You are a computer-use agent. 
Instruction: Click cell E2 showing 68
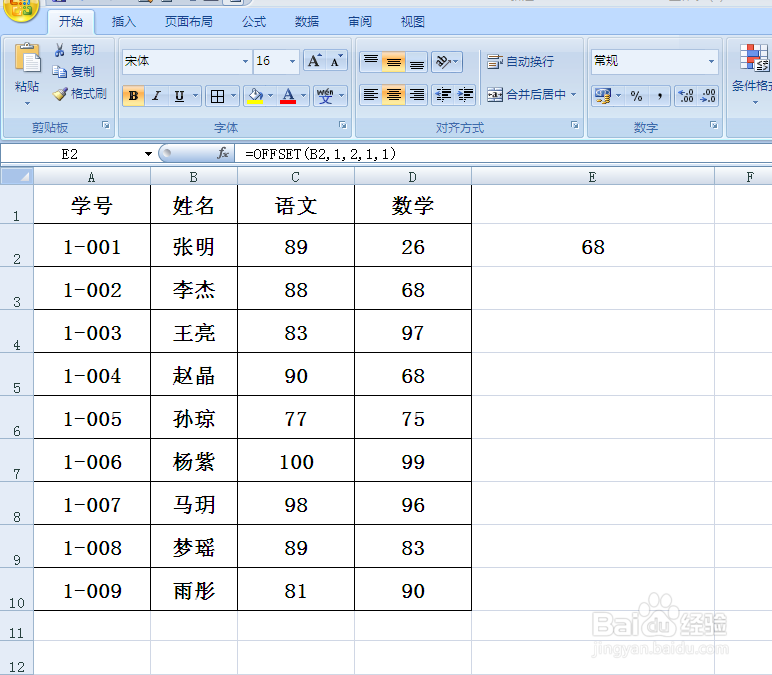593,246
